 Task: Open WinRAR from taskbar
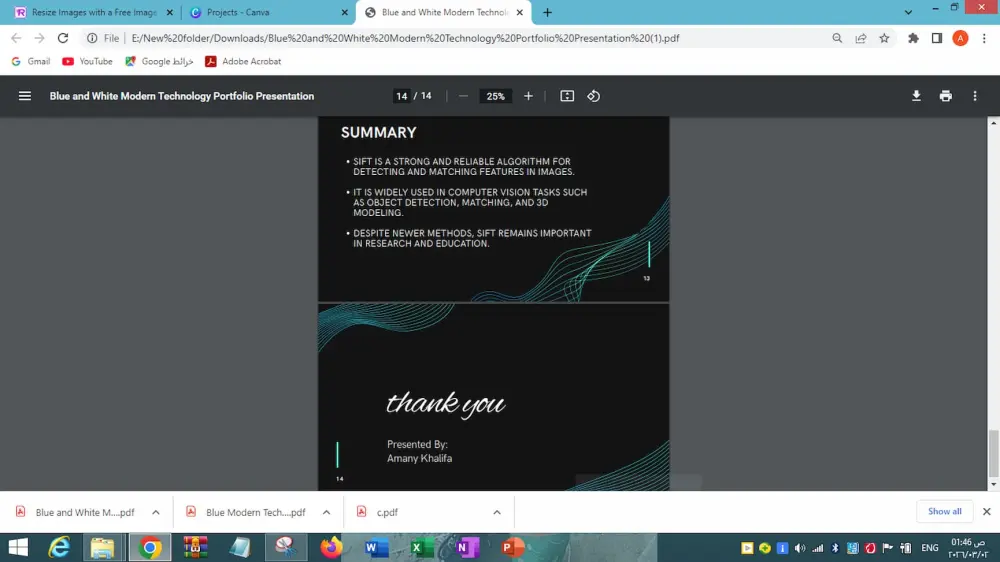195,547
